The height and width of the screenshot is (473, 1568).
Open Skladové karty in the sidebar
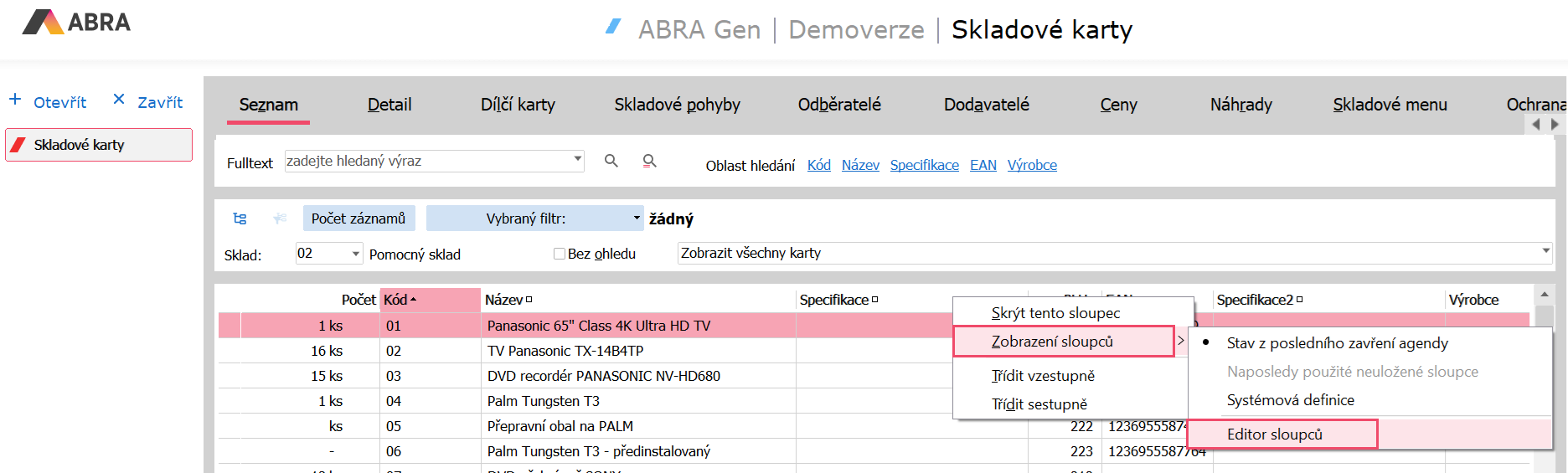coord(99,145)
